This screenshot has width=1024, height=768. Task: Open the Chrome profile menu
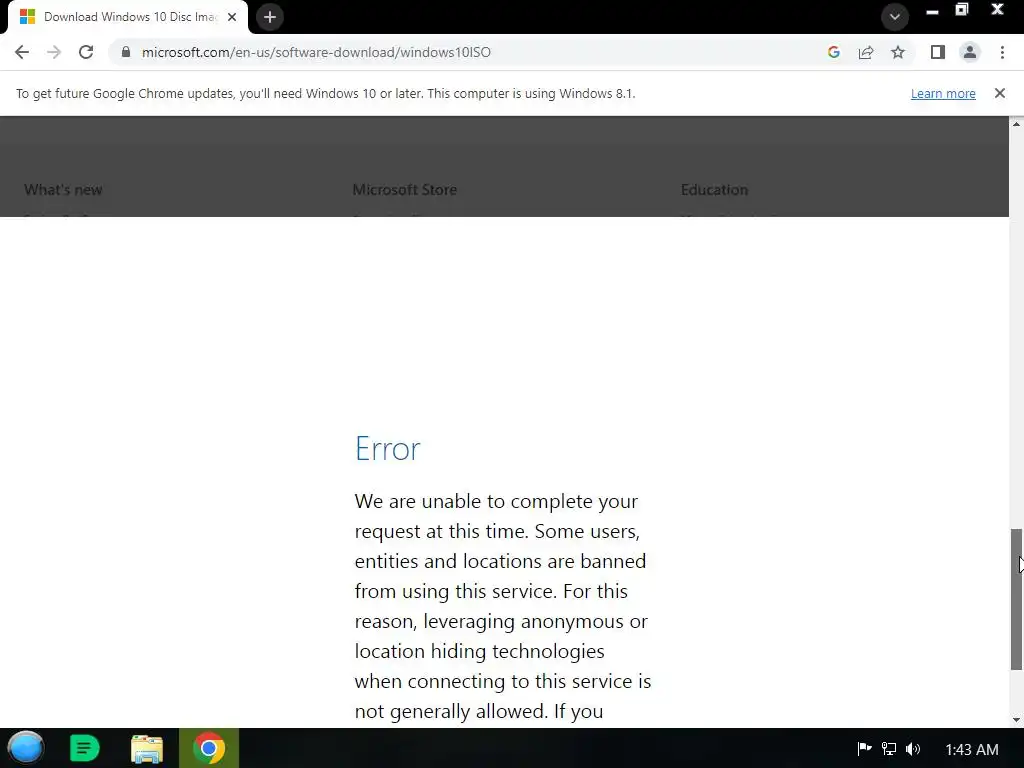coord(970,52)
